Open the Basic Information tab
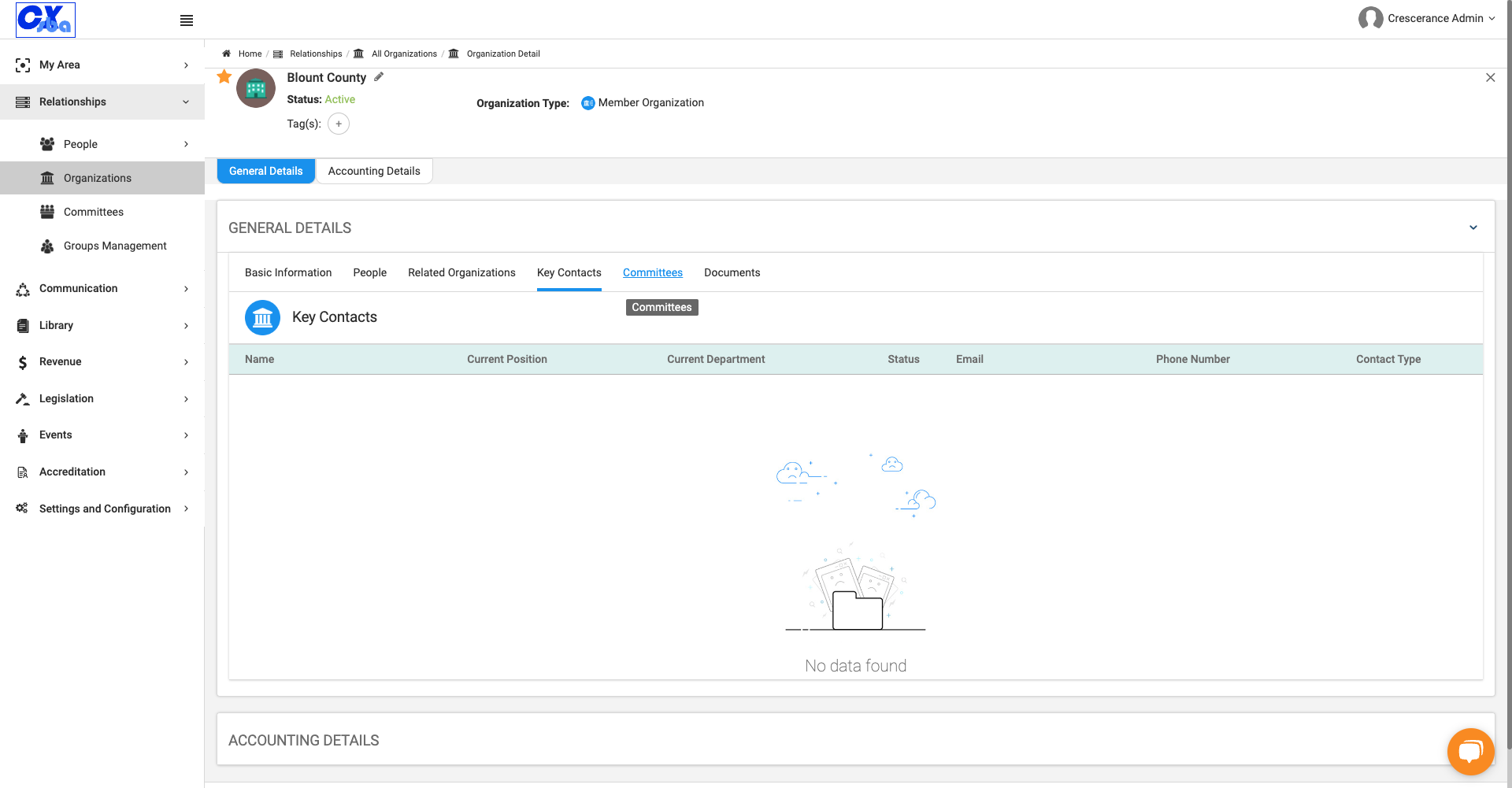 click(x=288, y=272)
